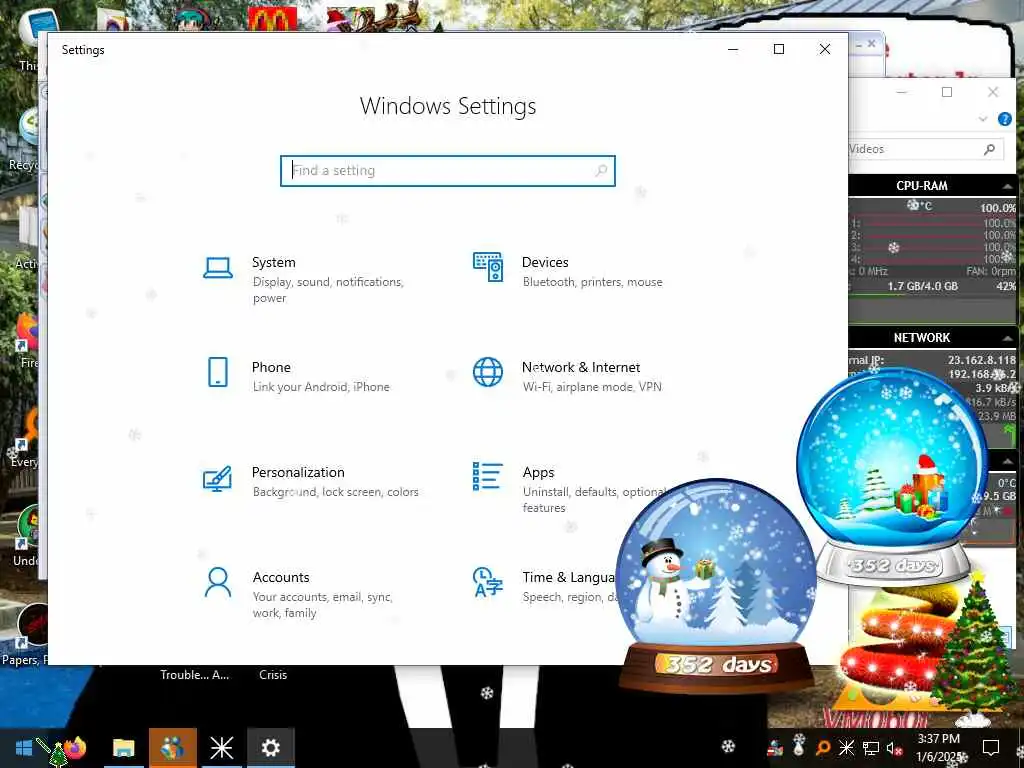1024x768 pixels.
Task: Click the blue help icon in File Explorer
Action: coord(1004,119)
